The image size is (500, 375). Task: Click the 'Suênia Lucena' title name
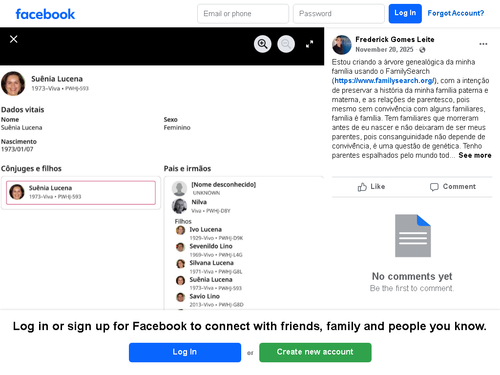[57, 79]
